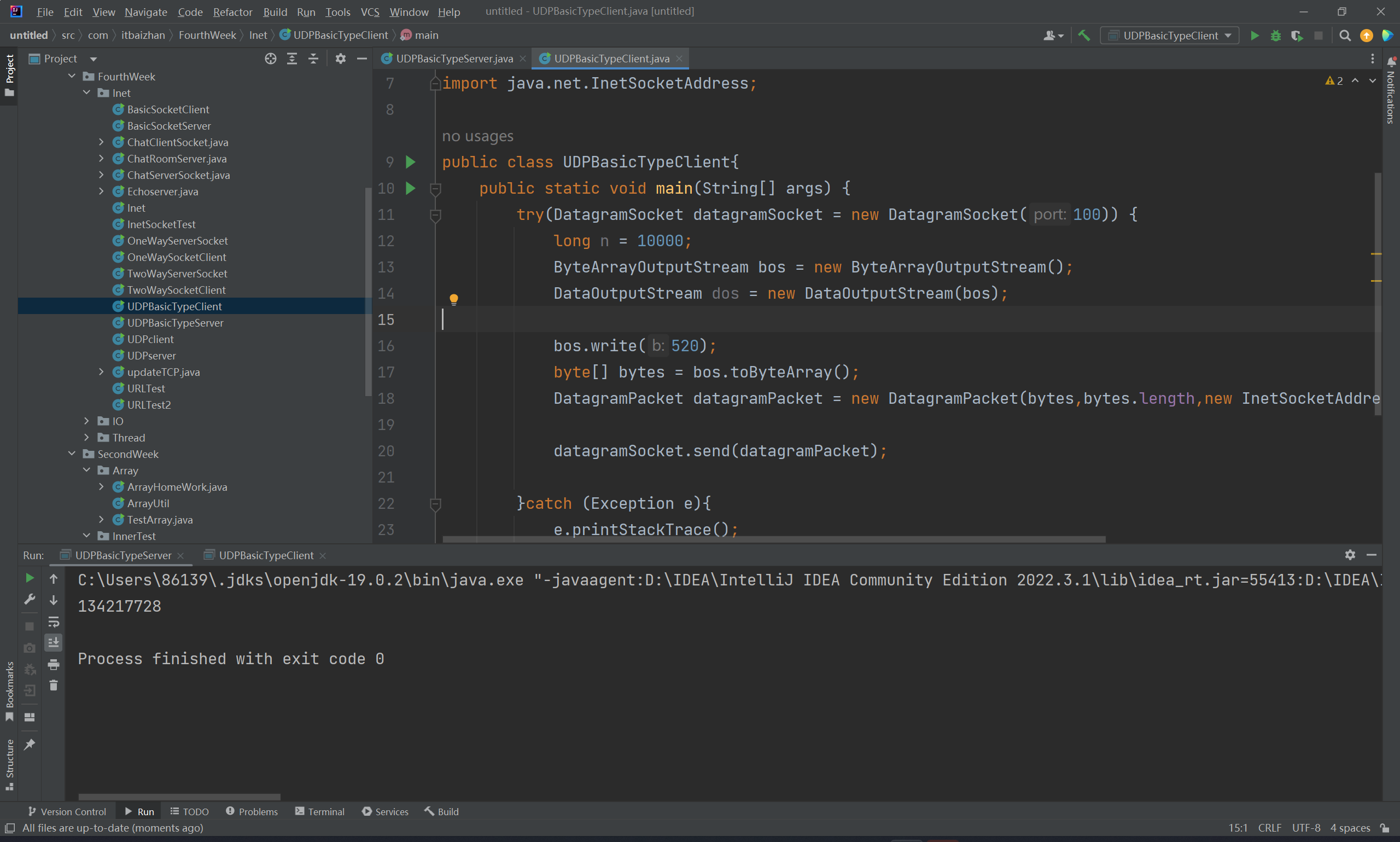Click the orange IDE update arrow icon
The width and height of the screenshot is (1400, 842).
coord(1367,36)
